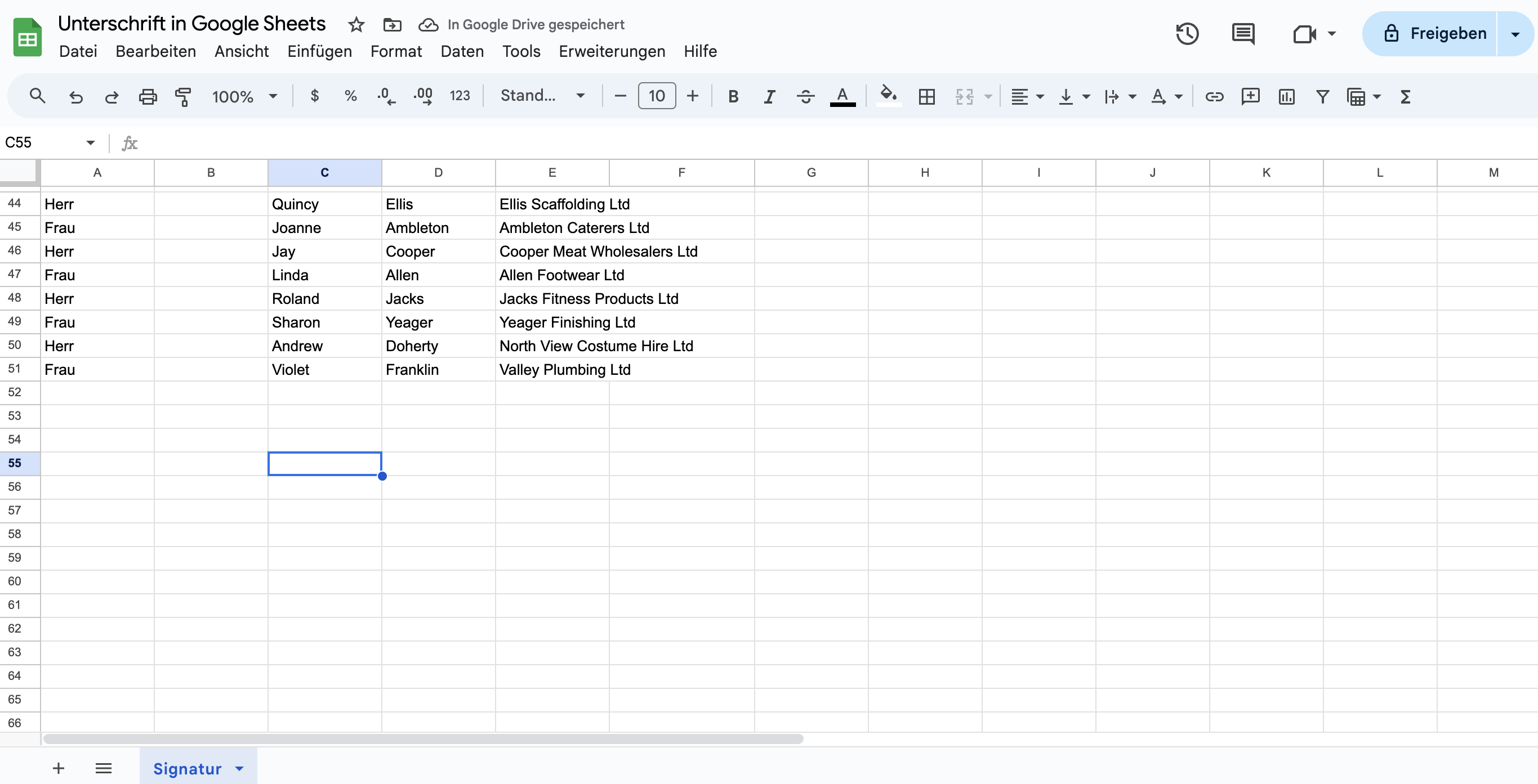Open more number formats (123)
1538x784 pixels.
pos(460,96)
